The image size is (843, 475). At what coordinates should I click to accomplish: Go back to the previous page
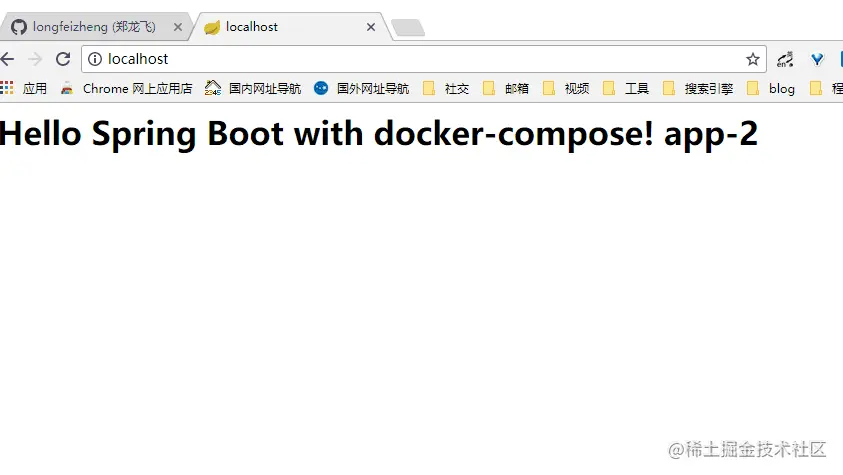(x=8, y=59)
